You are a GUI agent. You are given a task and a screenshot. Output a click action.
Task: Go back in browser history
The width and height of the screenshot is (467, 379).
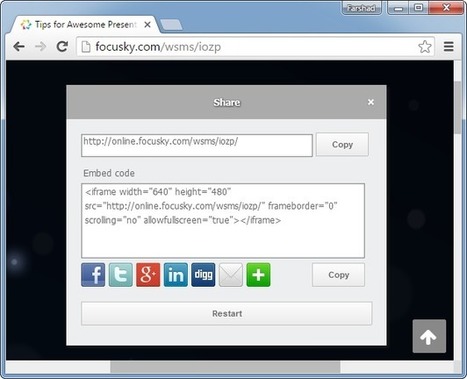[19, 47]
